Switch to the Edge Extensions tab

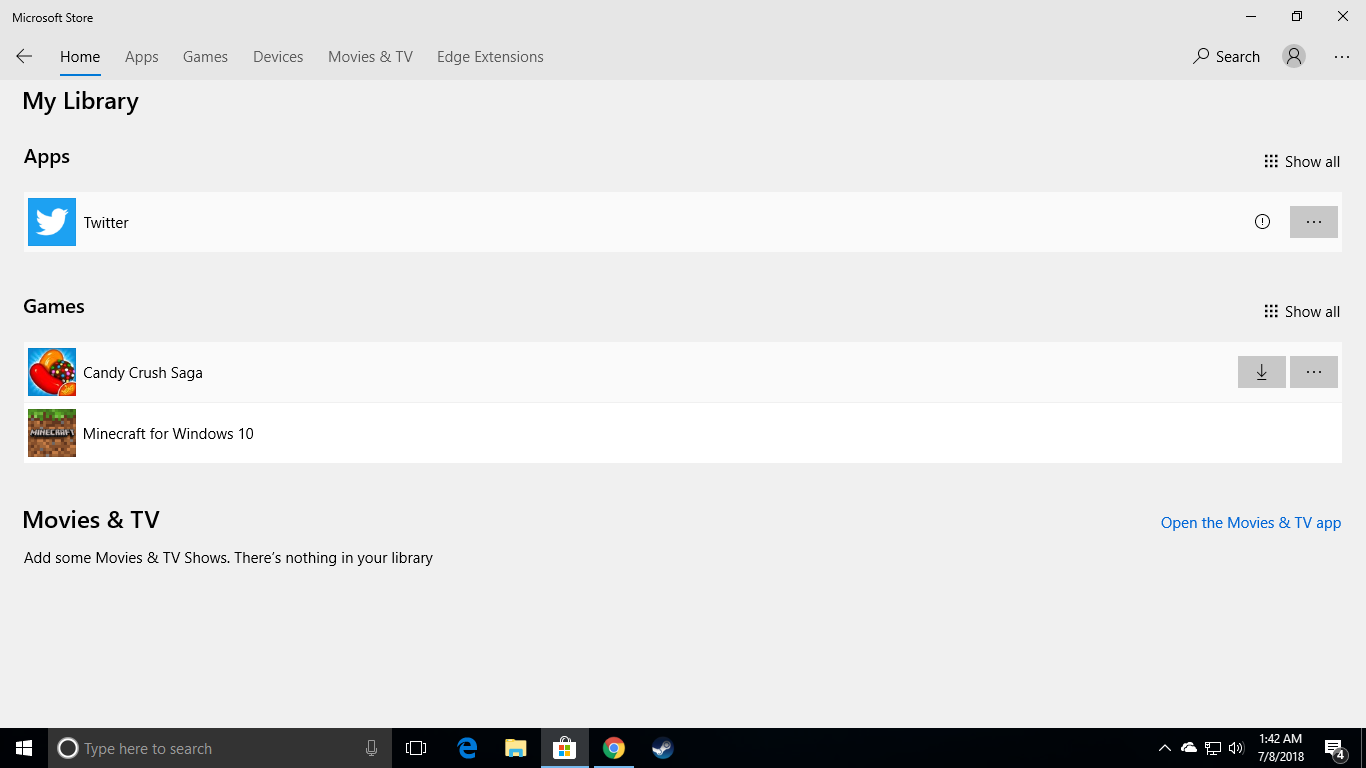pos(490,57)
